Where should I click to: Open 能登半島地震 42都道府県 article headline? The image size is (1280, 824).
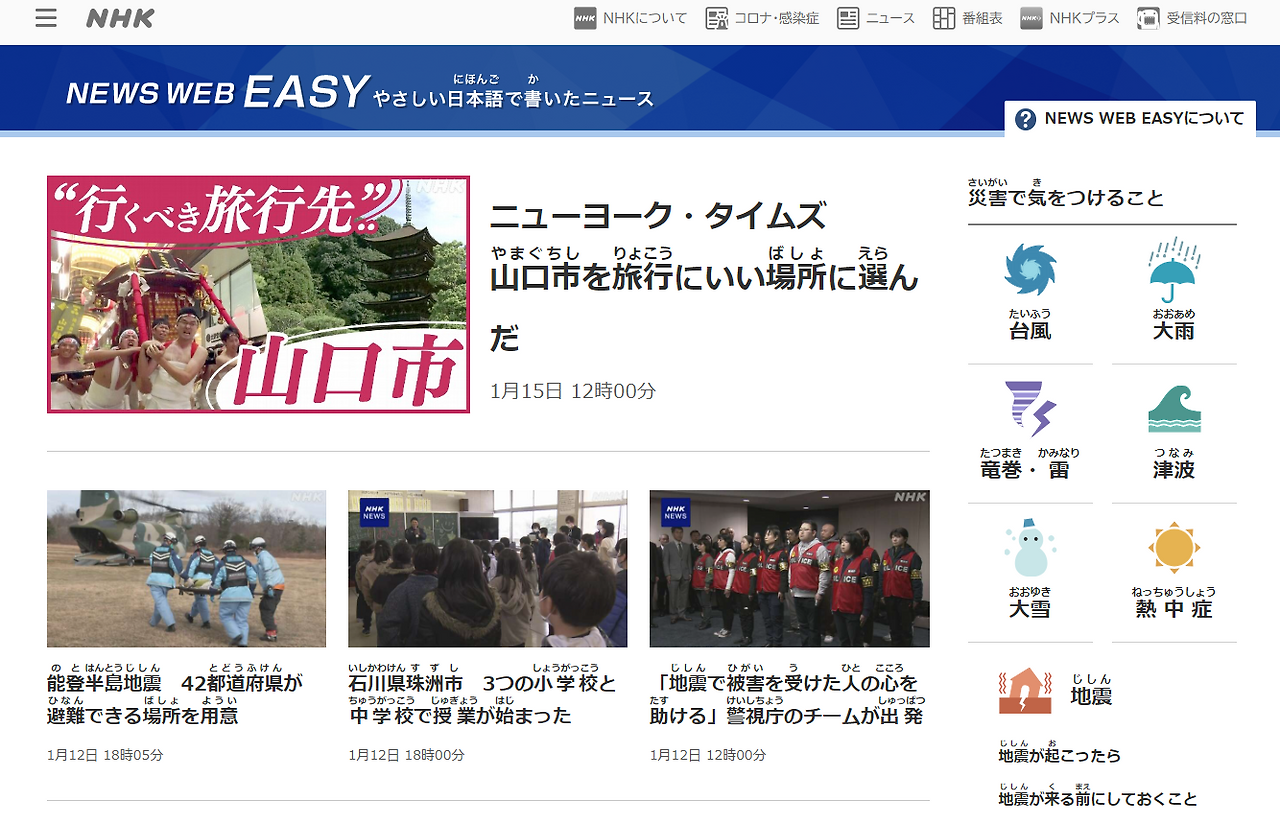tap(175, 692)
